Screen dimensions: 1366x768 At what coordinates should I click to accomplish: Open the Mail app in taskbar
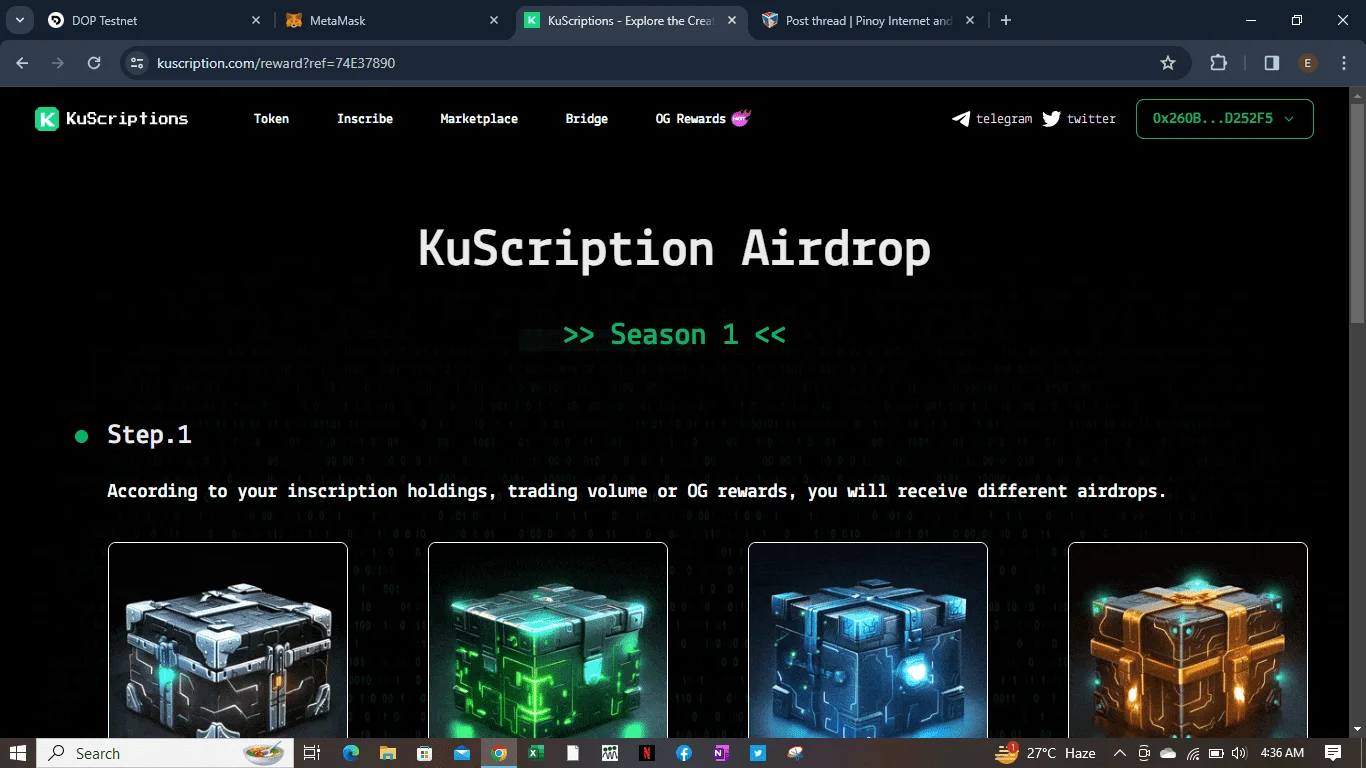click(x=461, y=753)
